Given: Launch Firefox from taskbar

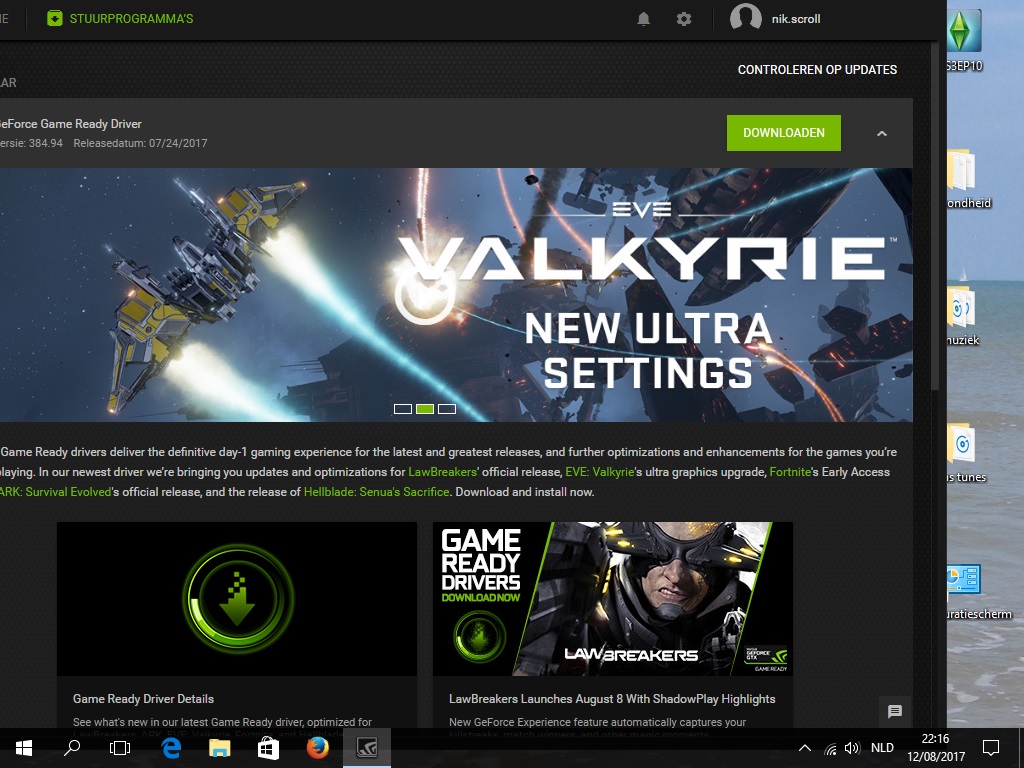Looking at the screenshot, I should (x=318, y=748).
